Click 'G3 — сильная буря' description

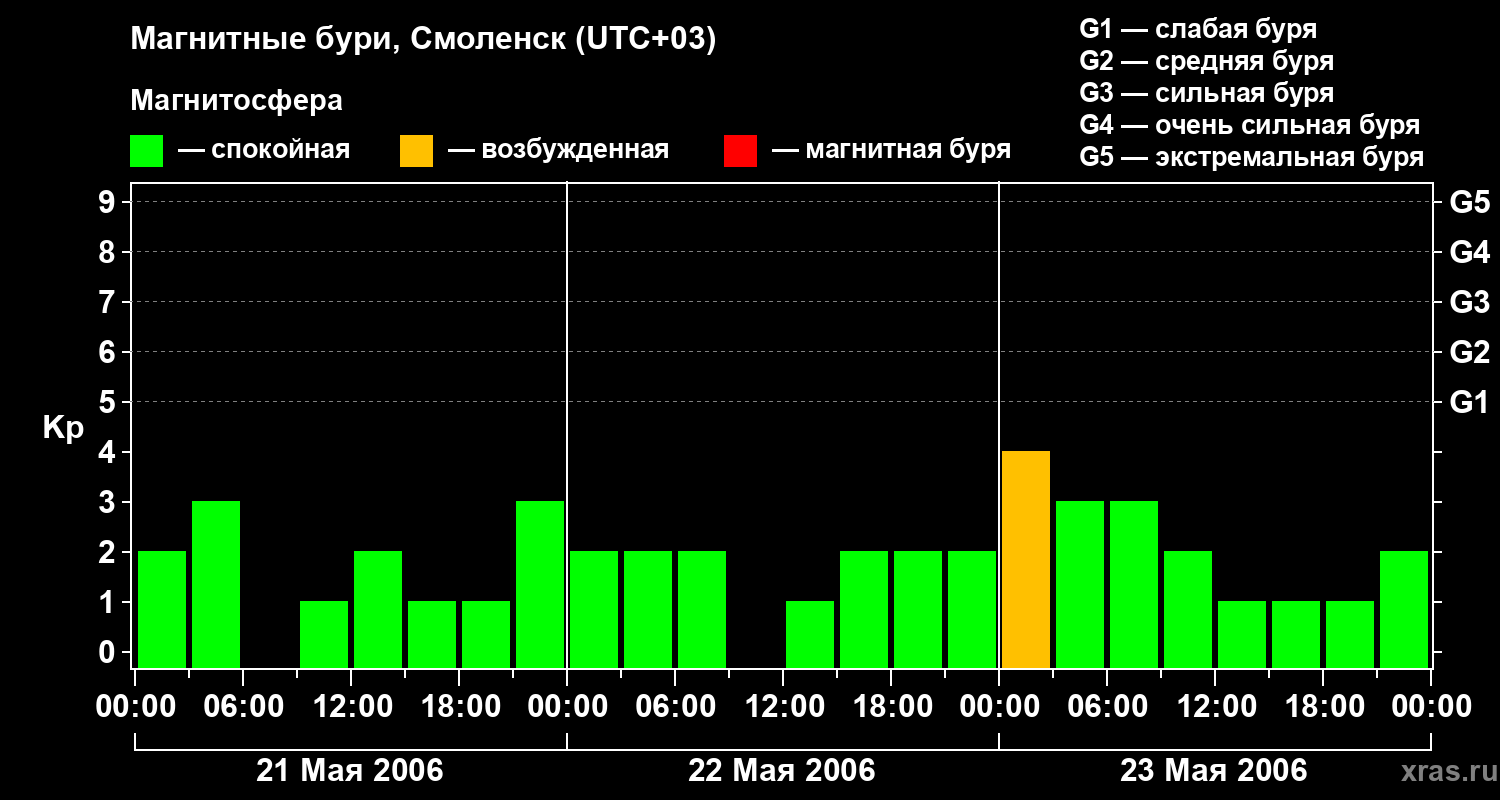click(1207, 93)
